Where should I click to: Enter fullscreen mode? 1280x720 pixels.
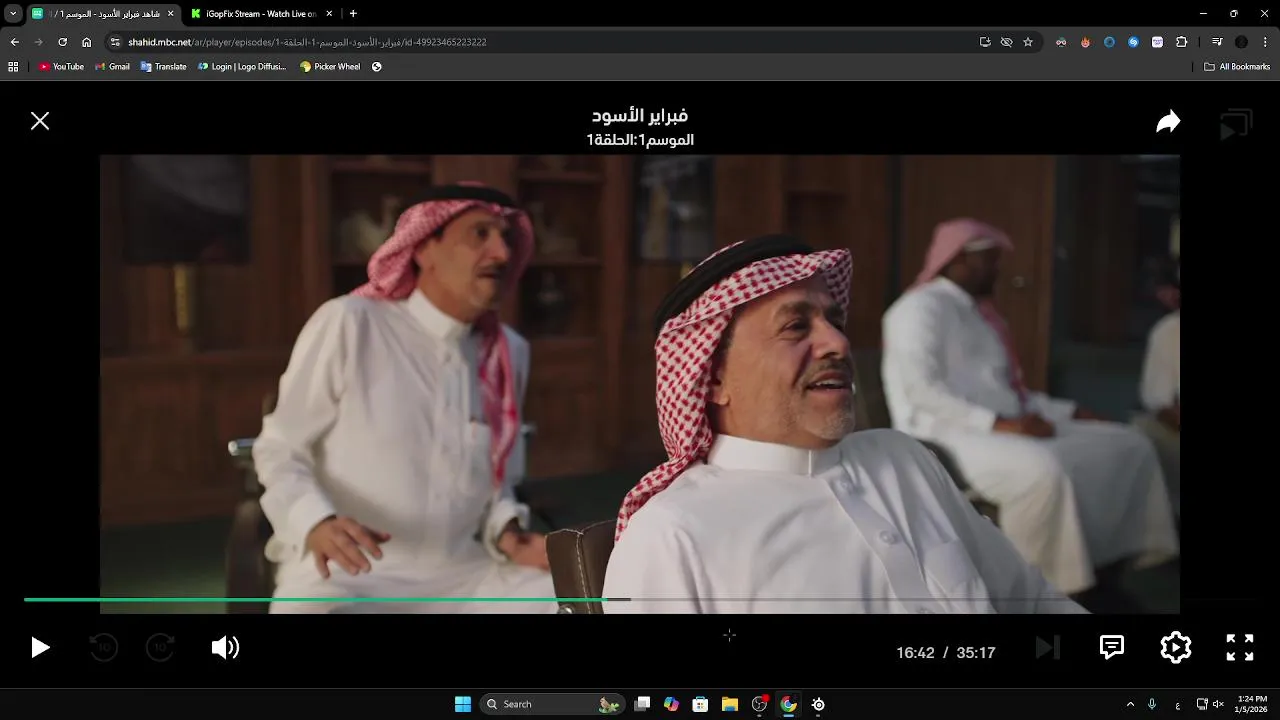pos(1240,648)
